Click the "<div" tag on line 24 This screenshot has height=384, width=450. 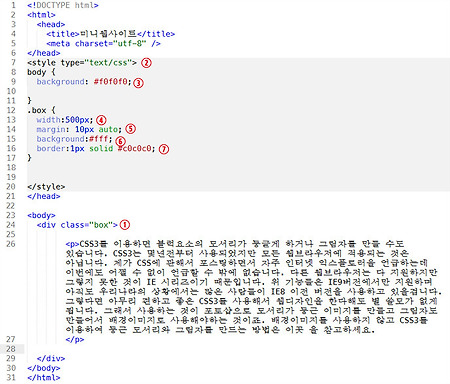46,225
